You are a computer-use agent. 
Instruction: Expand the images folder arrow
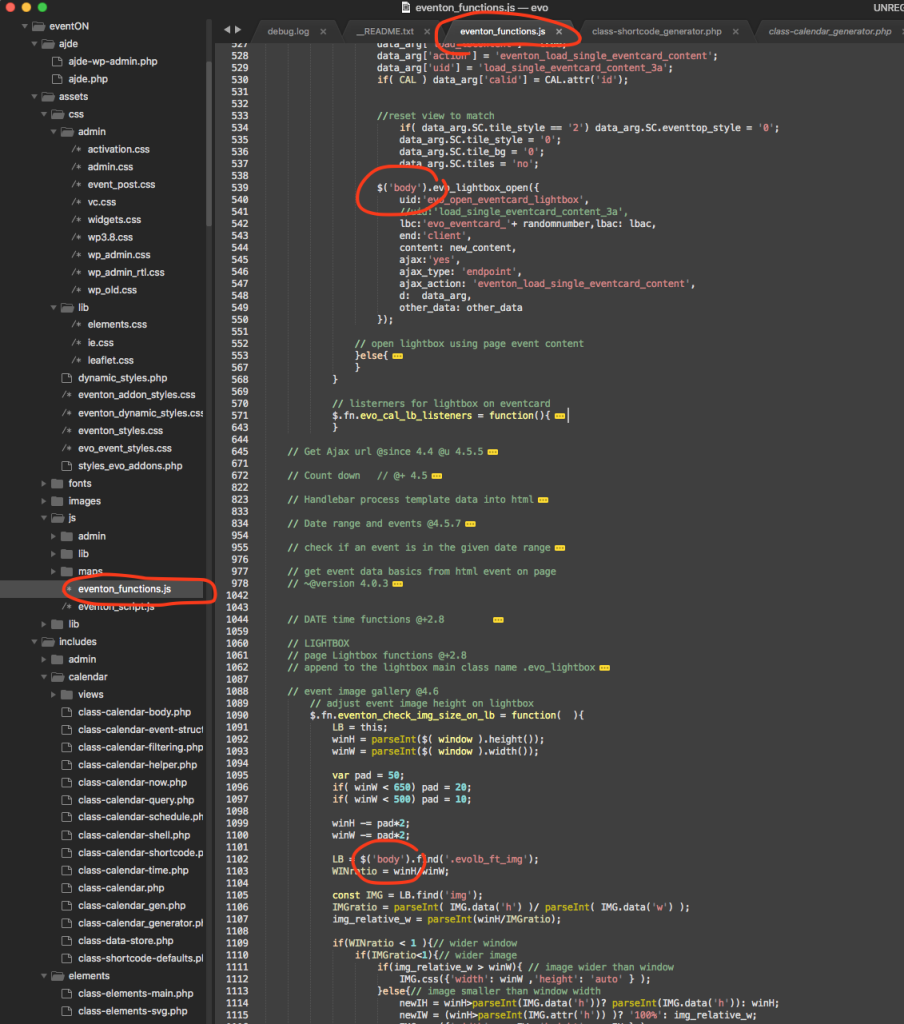pyautogui.click(x=44, y=502)
